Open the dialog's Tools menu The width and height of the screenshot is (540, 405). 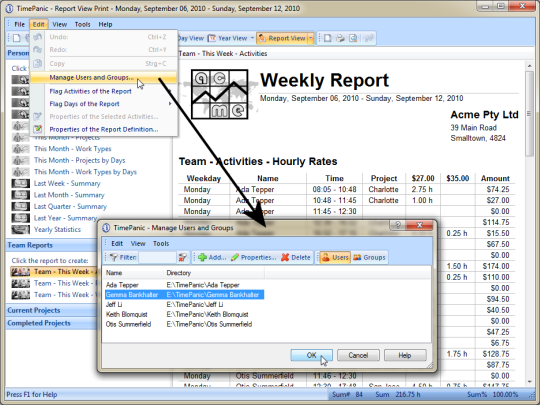pos(161,243)
